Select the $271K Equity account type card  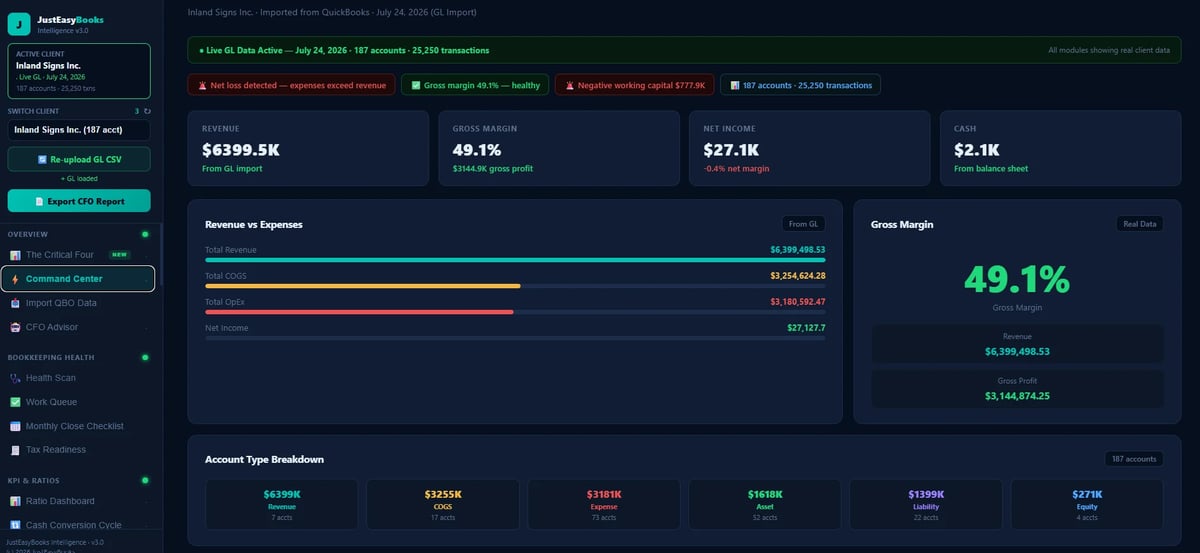[1087, 504]
